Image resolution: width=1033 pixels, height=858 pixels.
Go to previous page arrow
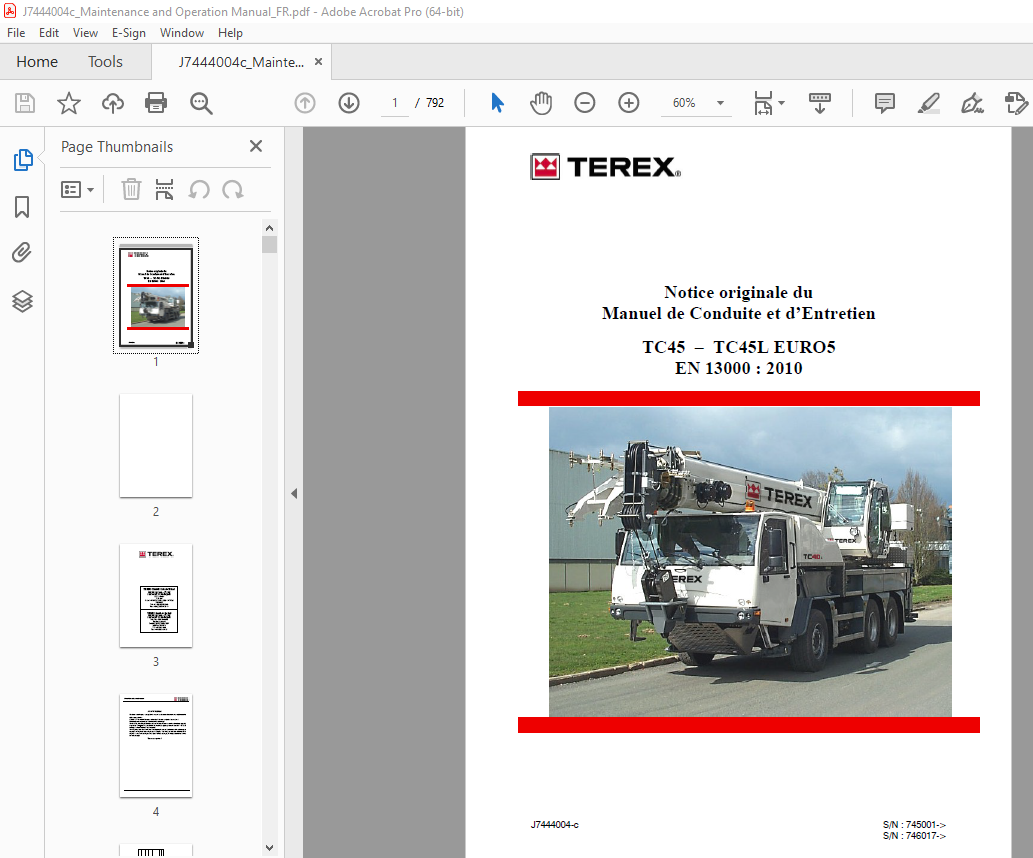click(x=305, y=103)
